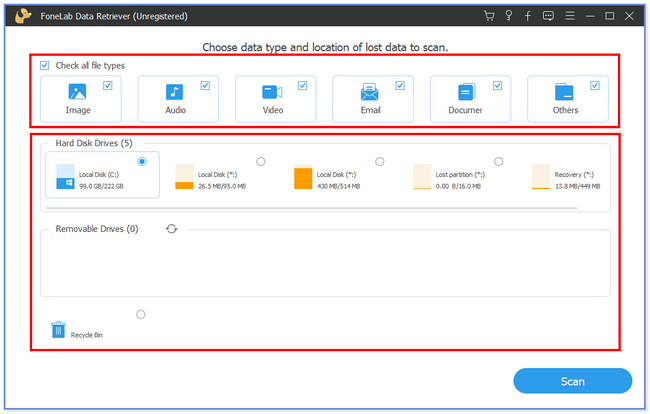The image size is (650, 414).
Task: Select the Local Disk (C:) radio button
Action: tap(142, 162)
